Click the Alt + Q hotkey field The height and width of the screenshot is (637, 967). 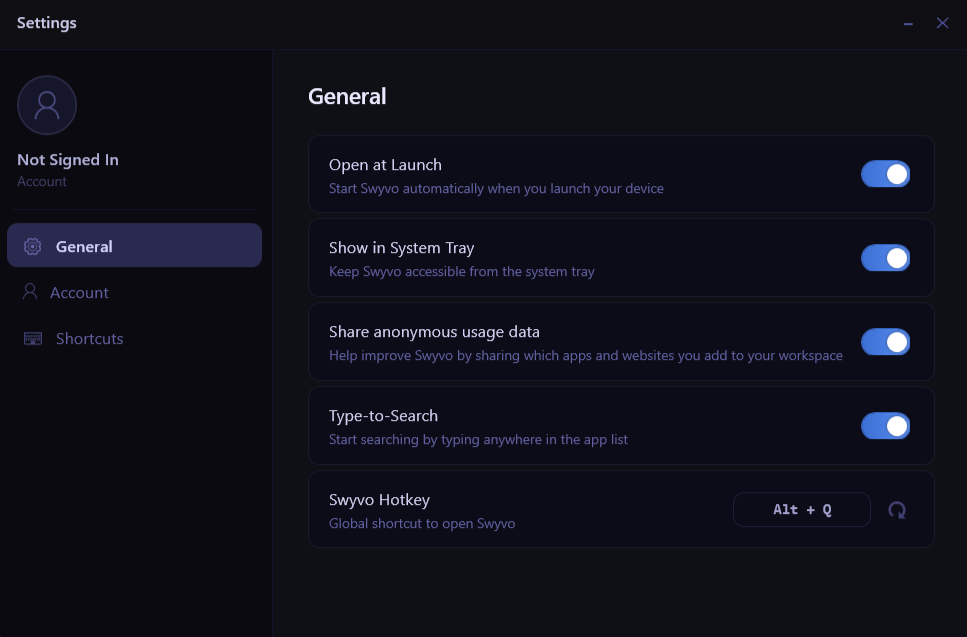(802, 509)
